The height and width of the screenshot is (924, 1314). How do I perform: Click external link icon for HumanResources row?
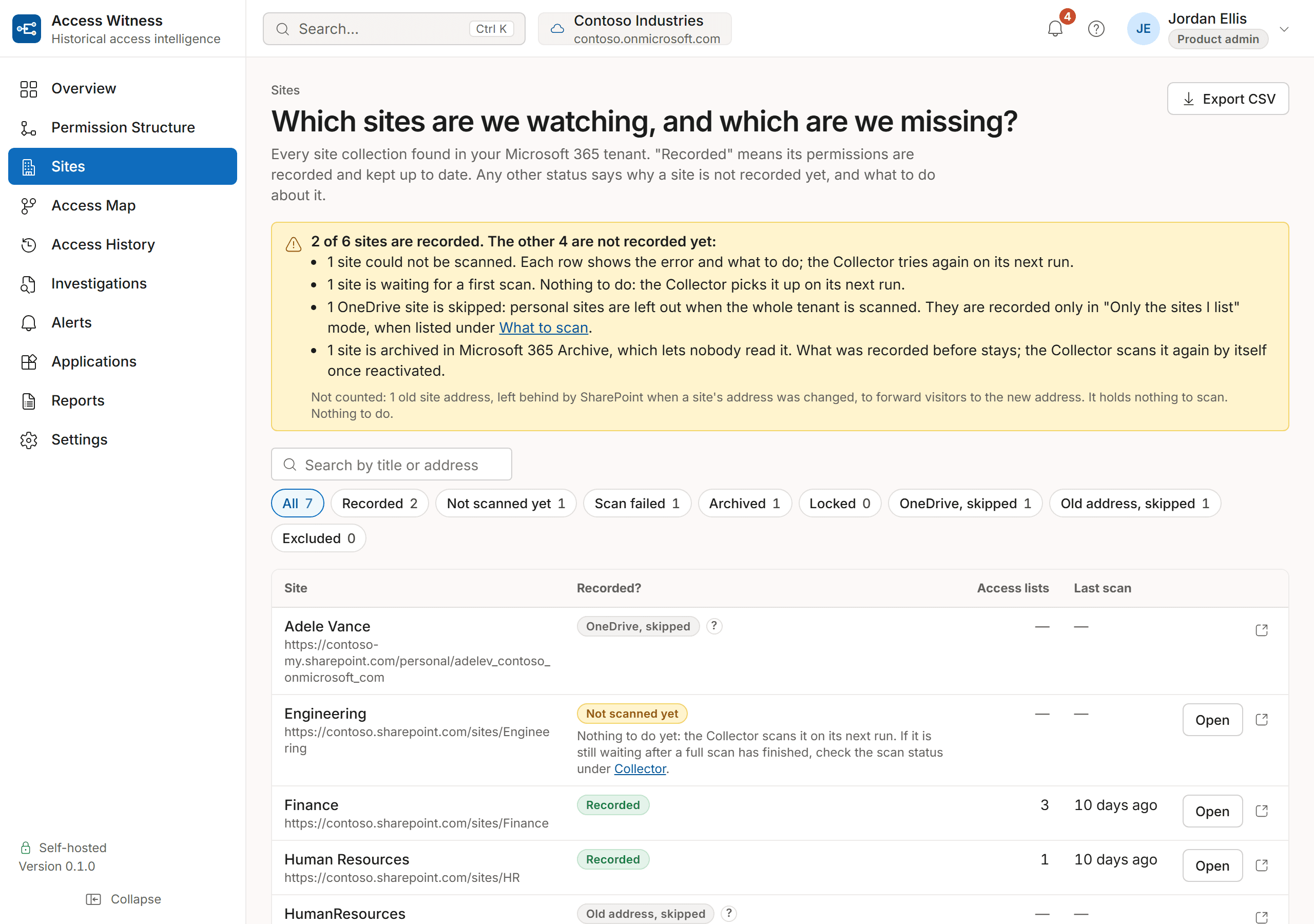[1261, 917]
